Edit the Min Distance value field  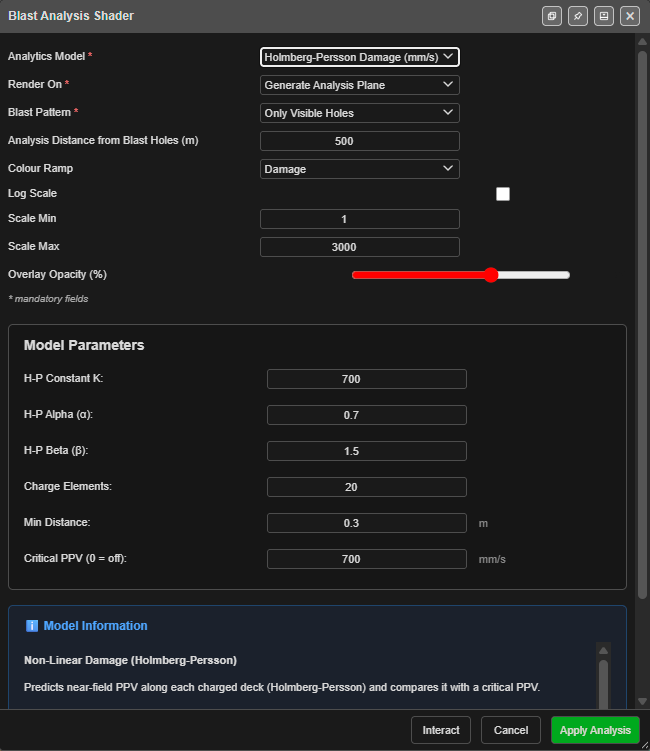[x=367, y=523]
